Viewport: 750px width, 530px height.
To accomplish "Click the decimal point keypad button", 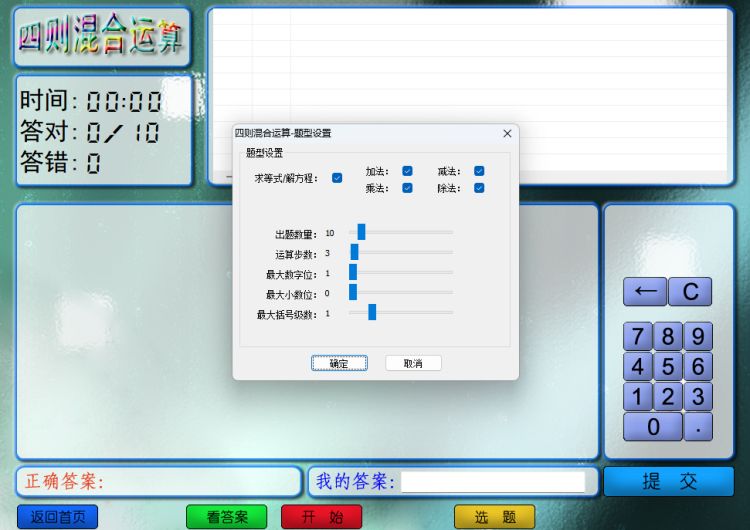I will [x=698, y=427].
